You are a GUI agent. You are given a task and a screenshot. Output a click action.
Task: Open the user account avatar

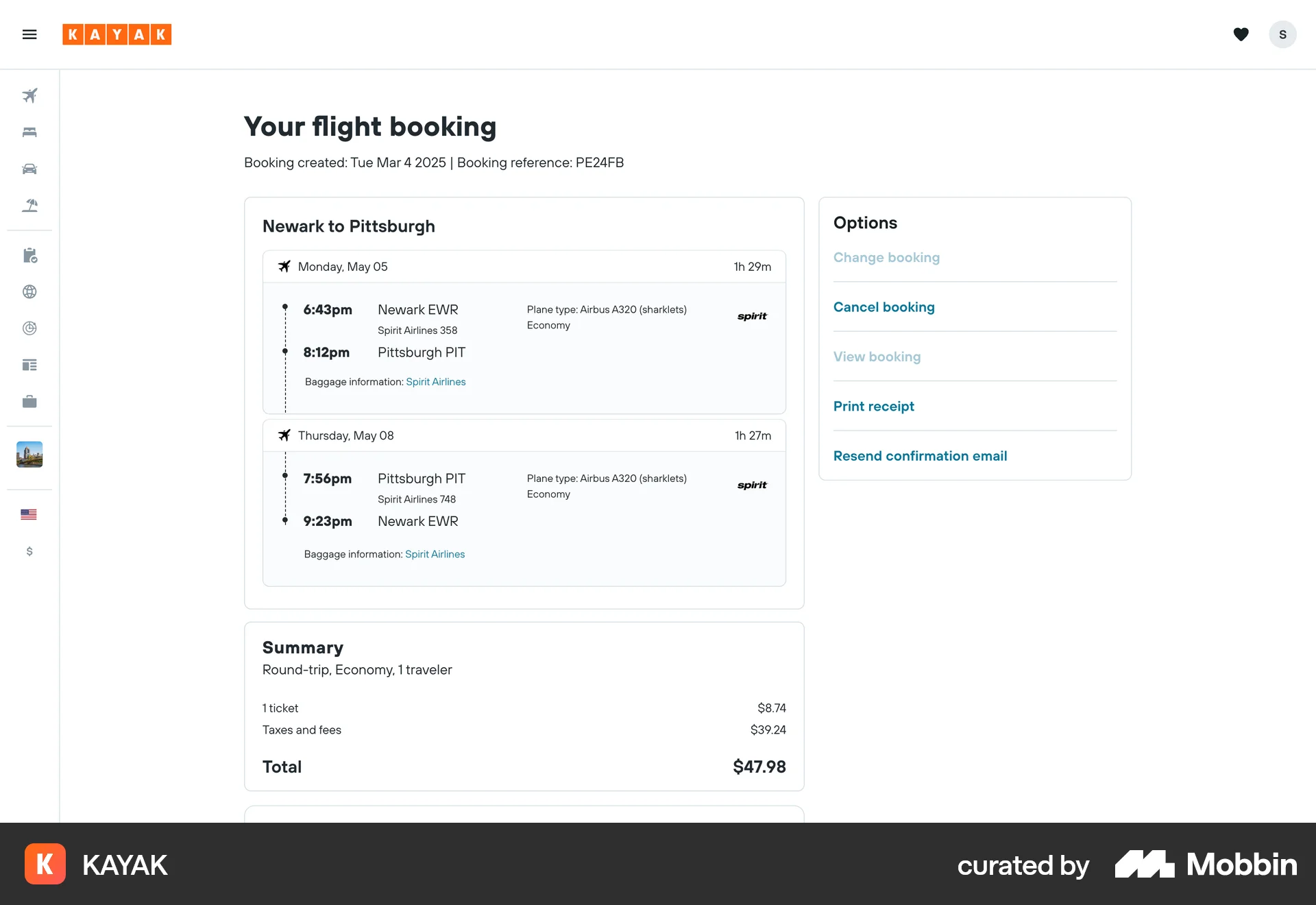pos(1282,34)
